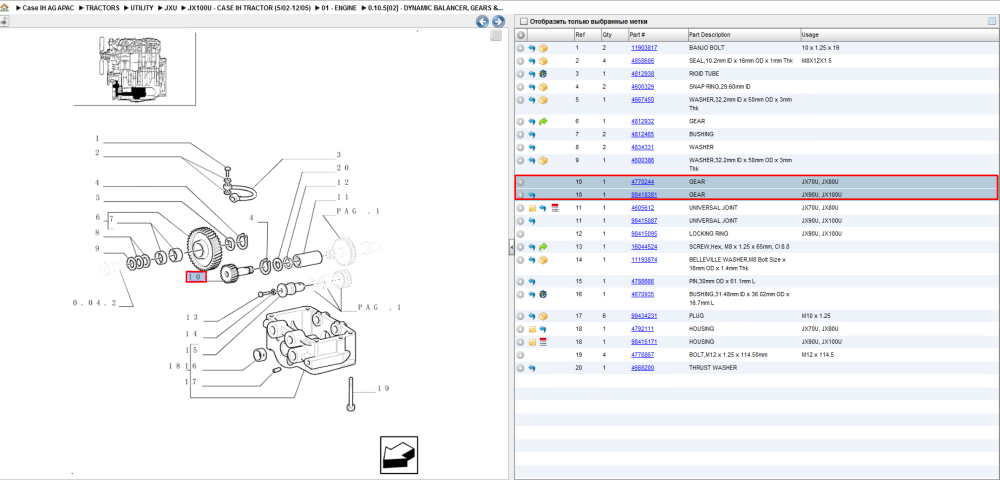
Task: Click red list icon on part 4605612 row
Action: click(554, 208)
